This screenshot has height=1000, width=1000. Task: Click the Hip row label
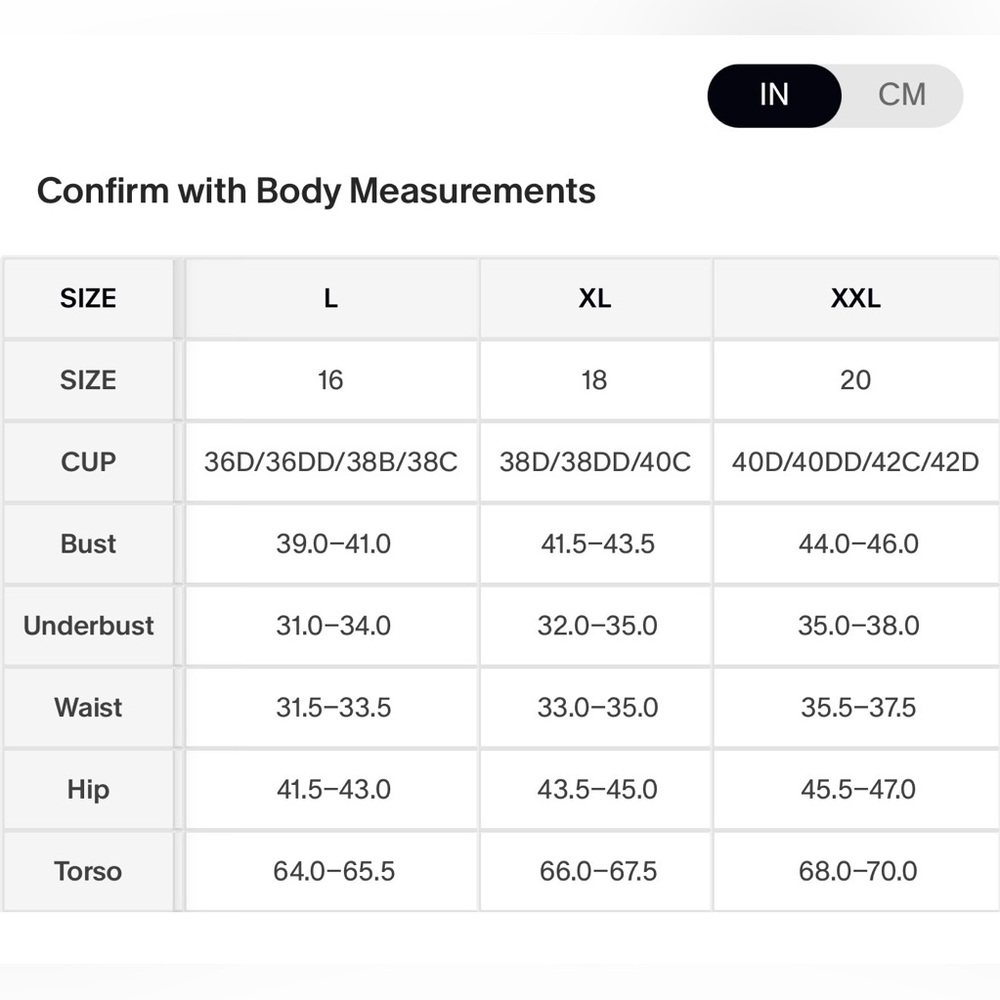coord(89,790)
